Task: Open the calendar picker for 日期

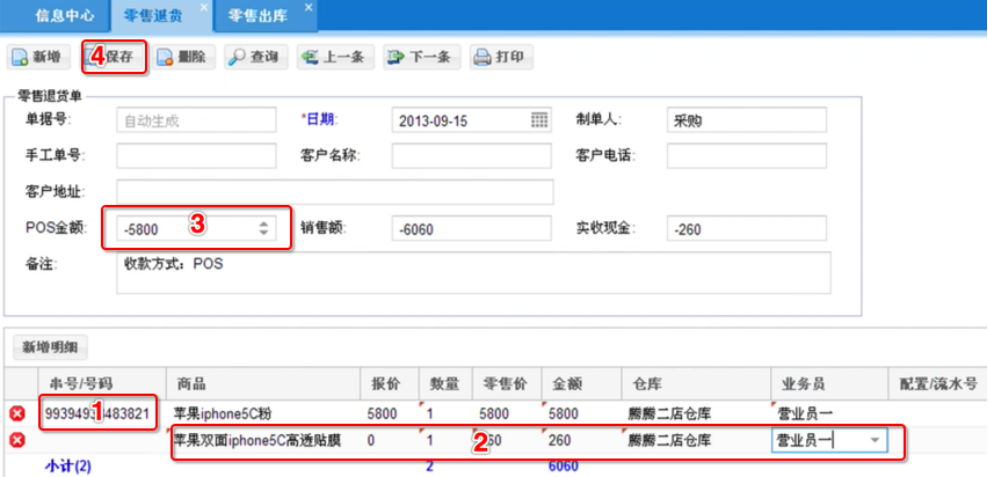Action: 539,120
